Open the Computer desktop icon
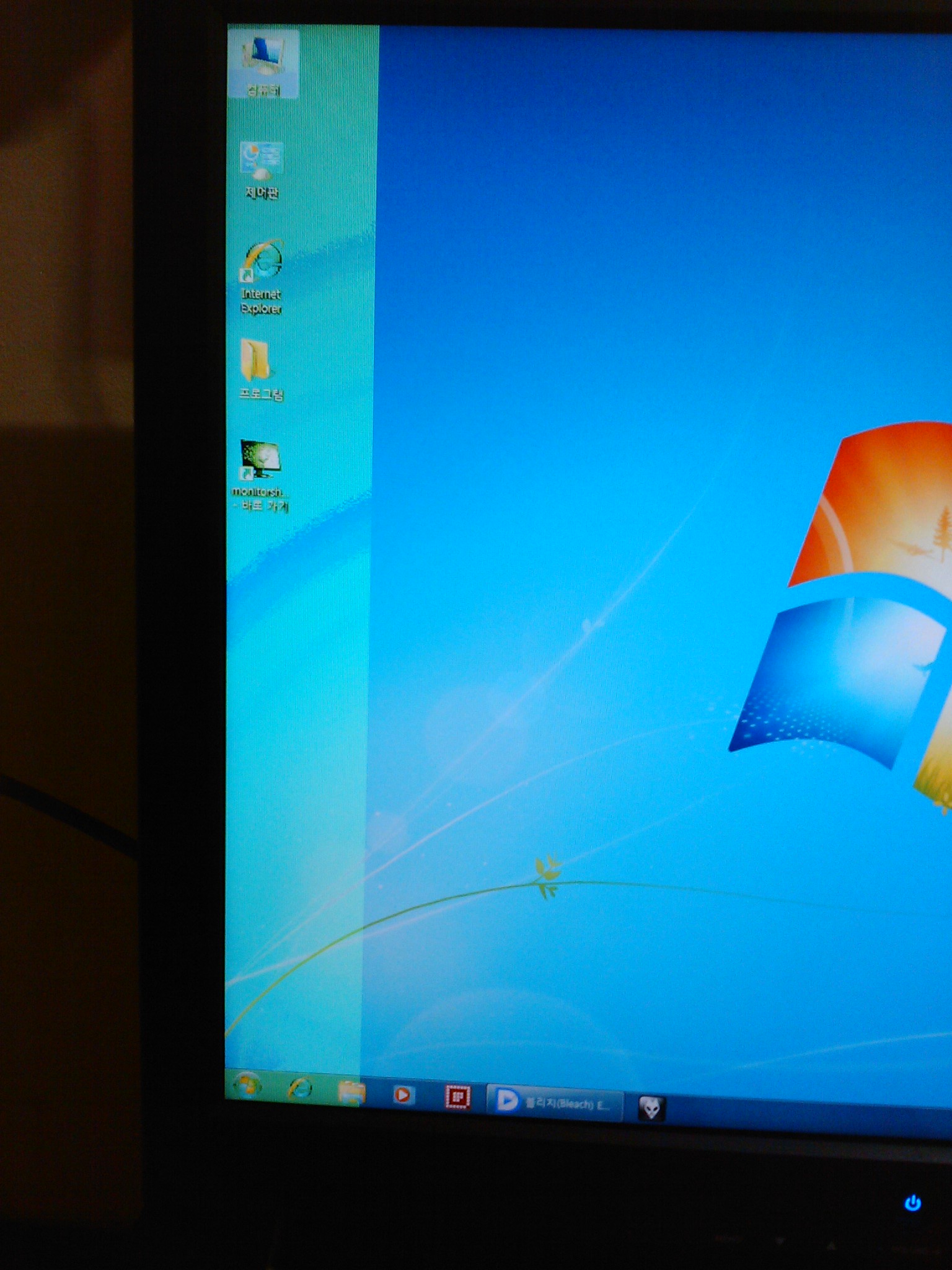952x1270 pixels. click(x=263, y=64)
